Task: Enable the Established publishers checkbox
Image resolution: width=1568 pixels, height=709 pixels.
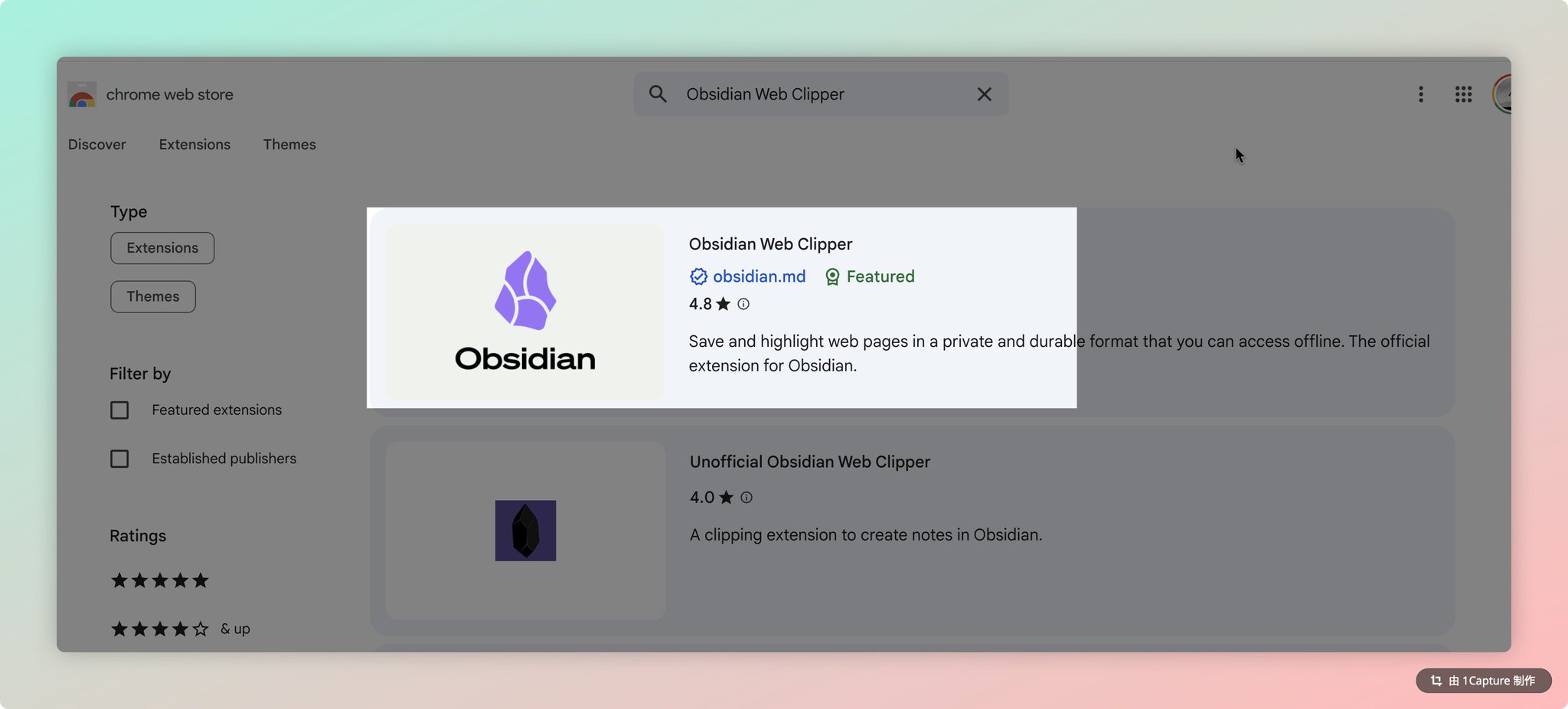Action: click(119, 459)
